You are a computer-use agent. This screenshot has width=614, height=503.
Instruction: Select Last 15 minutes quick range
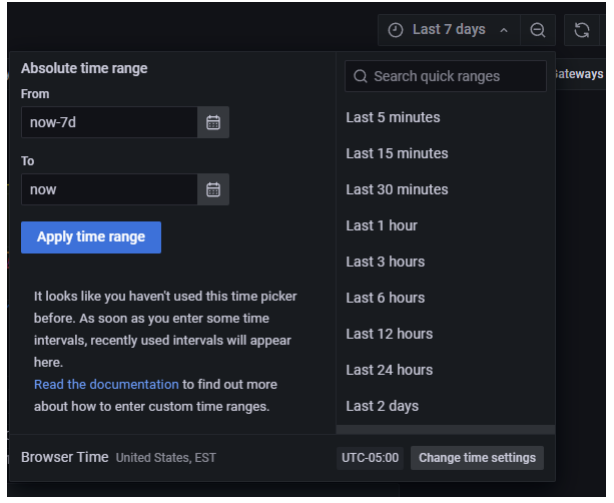click(x=397, y=153)
